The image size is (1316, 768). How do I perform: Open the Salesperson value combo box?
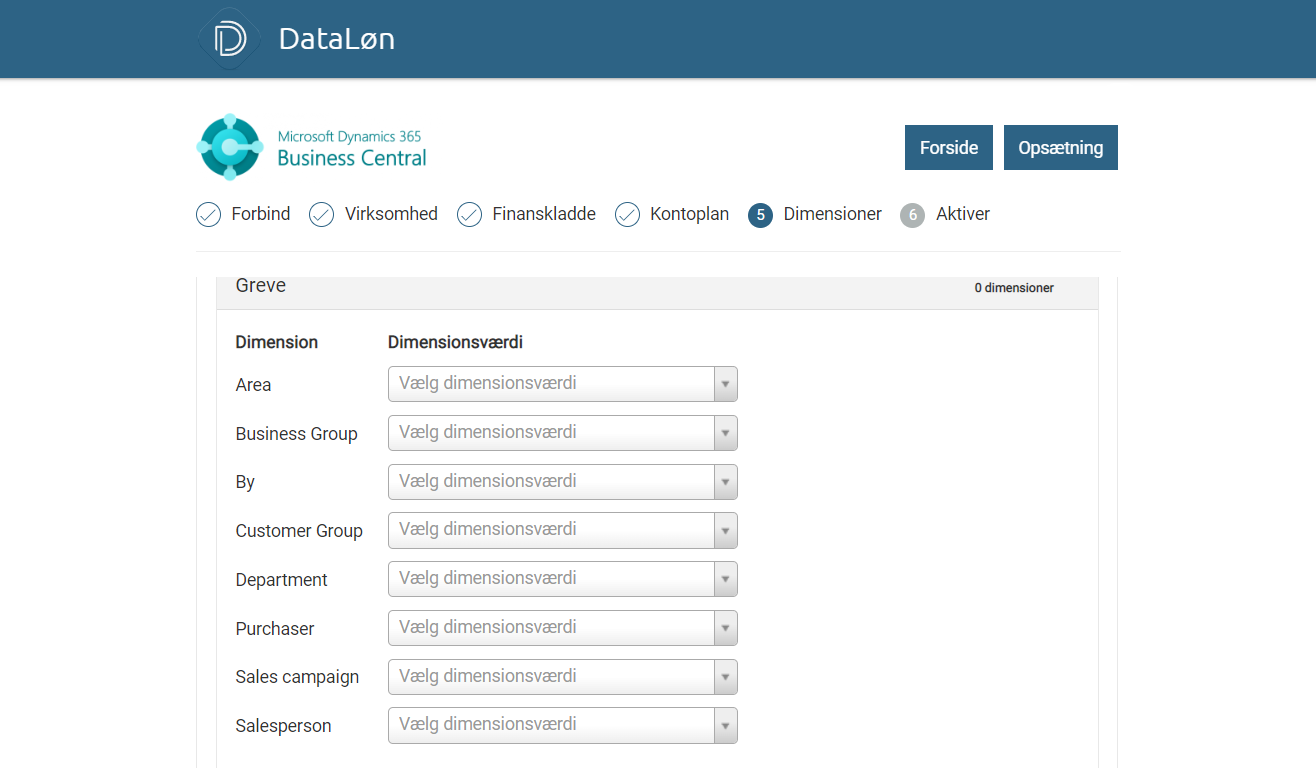(563, 725)
